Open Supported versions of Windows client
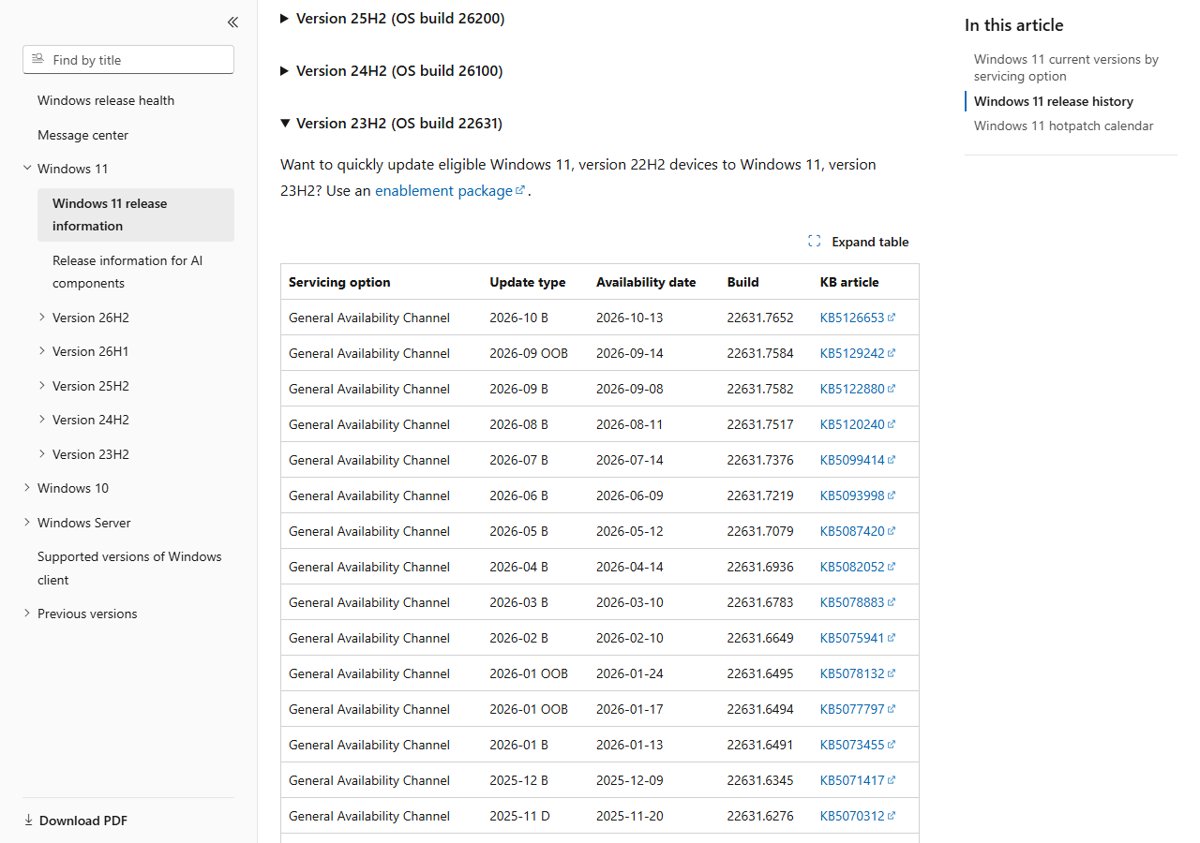Screen dimensions: 1200x843 tap(130, 568)
